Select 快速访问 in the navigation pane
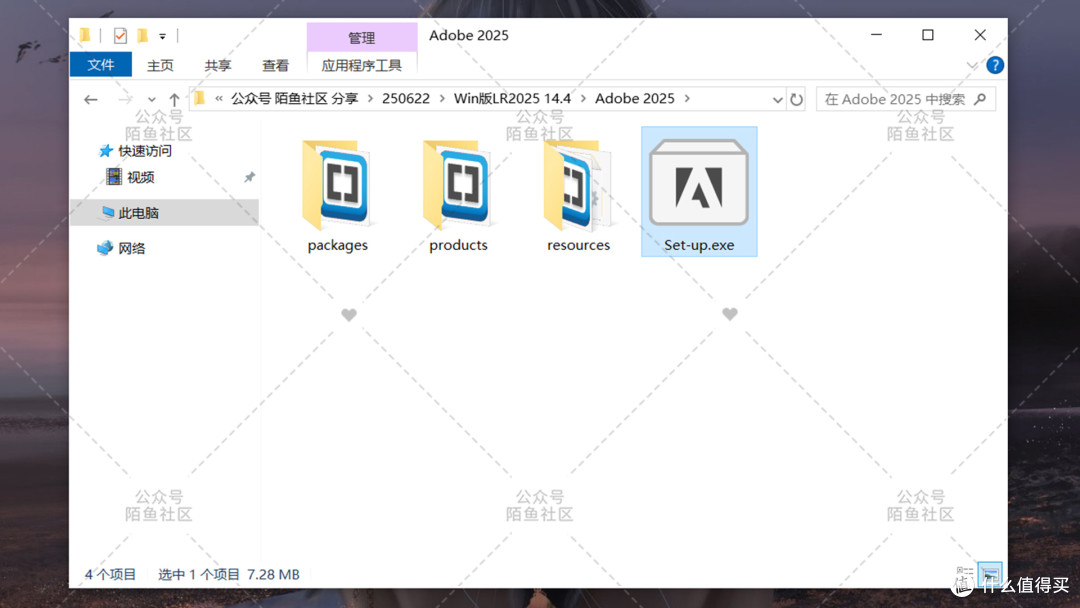The width and height of the screenshot is (1080, 608). pos(136,151)
